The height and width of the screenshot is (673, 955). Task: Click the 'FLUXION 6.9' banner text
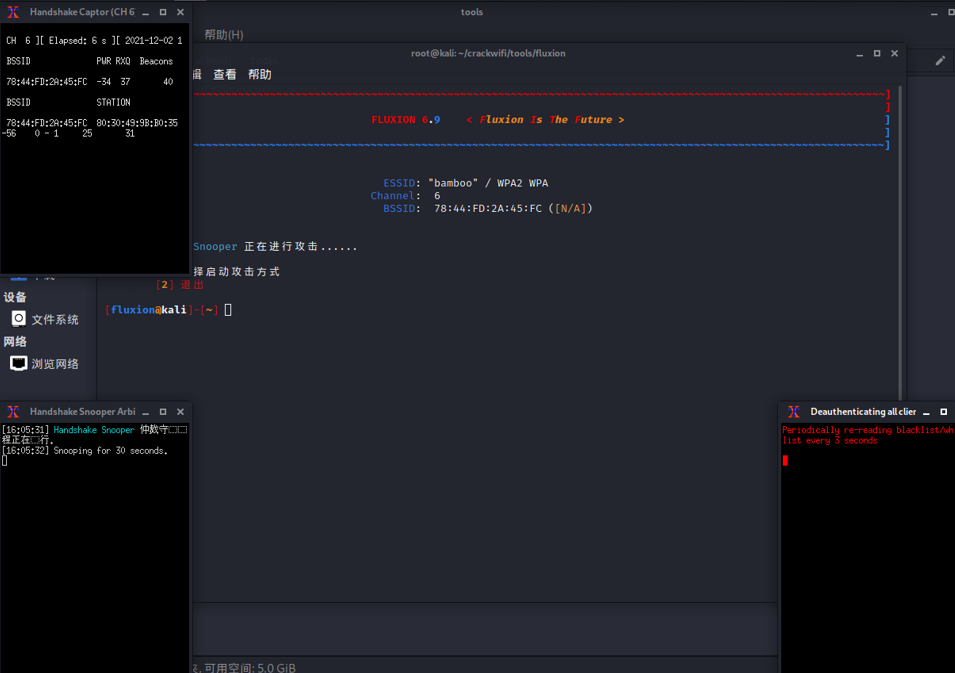[x=406, y=119]
